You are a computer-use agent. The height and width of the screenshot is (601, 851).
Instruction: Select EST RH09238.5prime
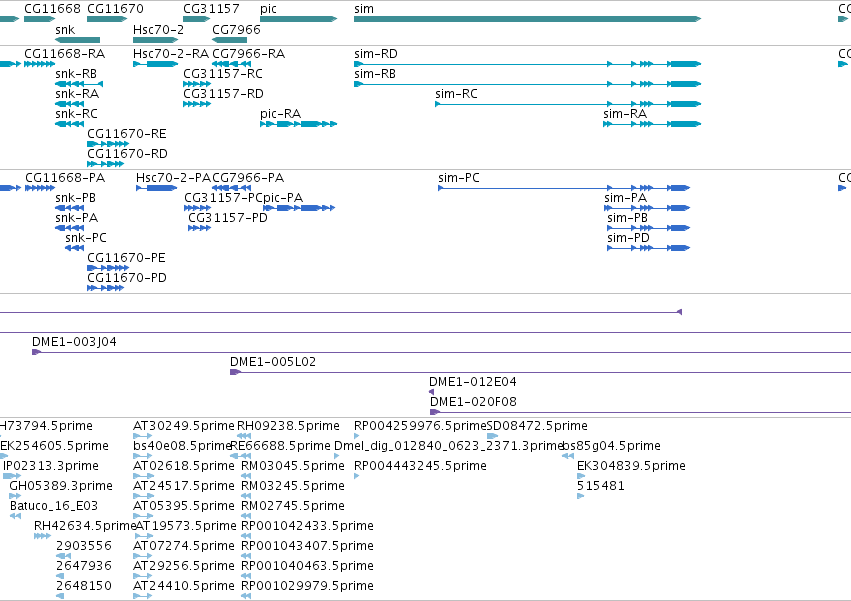pos(244,436)
